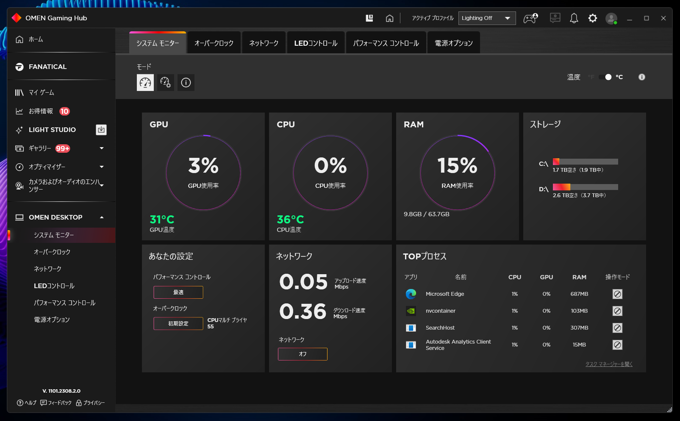680x421 pixels.
Task: Open the camera and audio enhancer entry
Action: tap(57, 186)
